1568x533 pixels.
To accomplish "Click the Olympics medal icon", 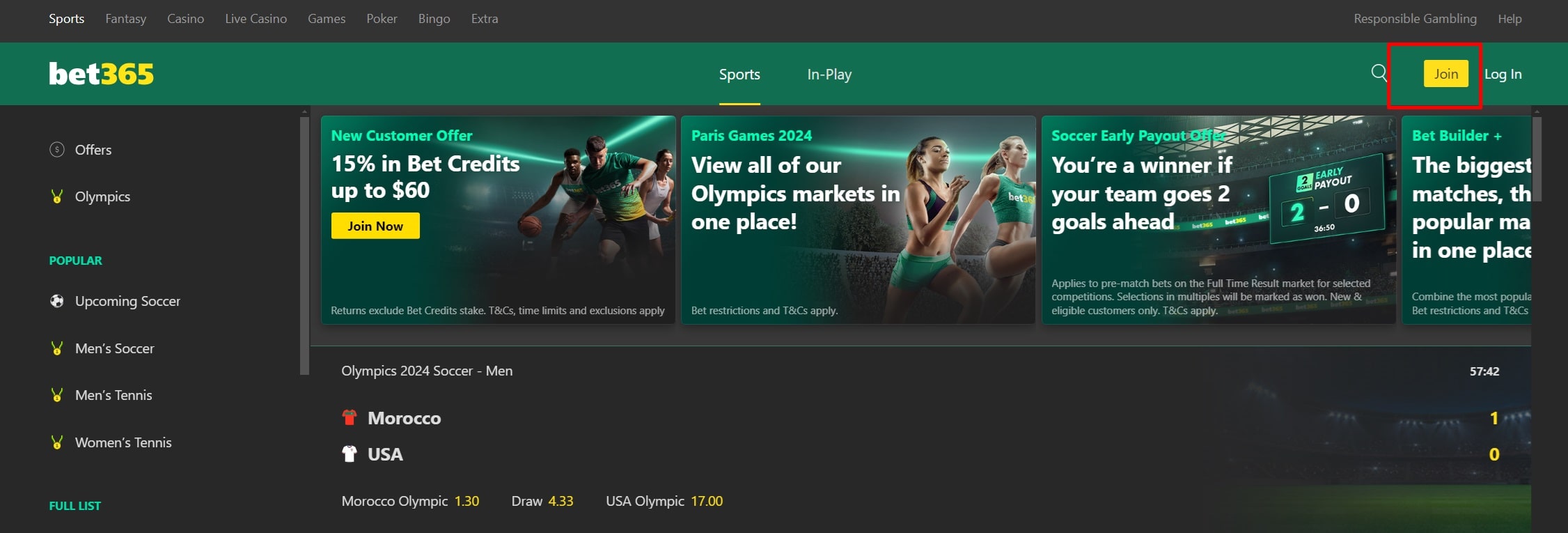I will (x=57, y=196).
